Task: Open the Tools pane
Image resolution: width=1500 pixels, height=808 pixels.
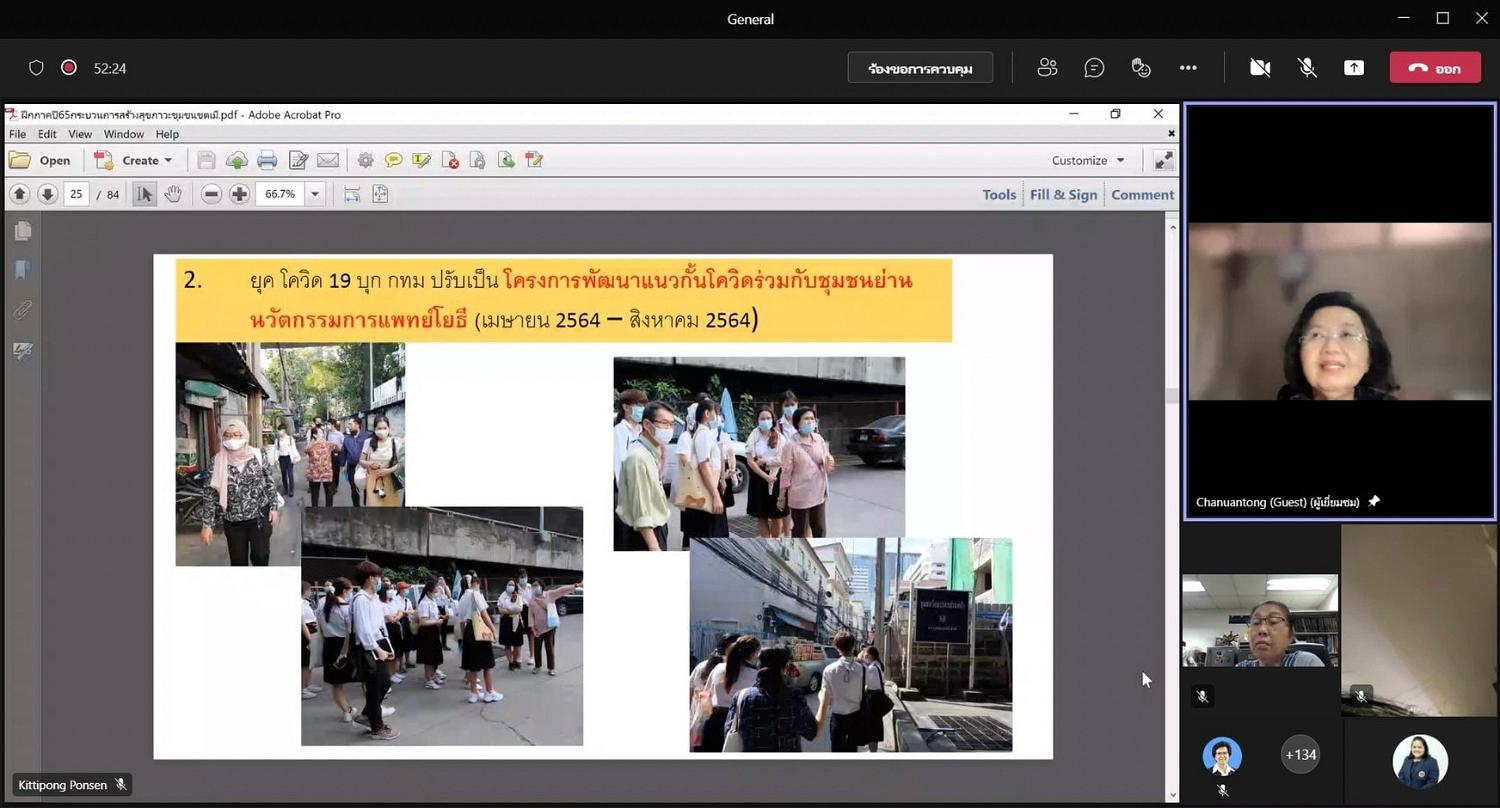Action: (x=999, y=195)
